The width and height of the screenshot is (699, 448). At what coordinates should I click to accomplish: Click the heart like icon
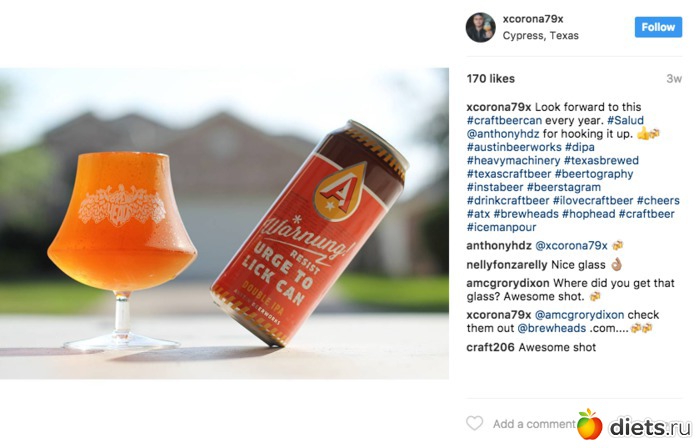click(474, 423)
